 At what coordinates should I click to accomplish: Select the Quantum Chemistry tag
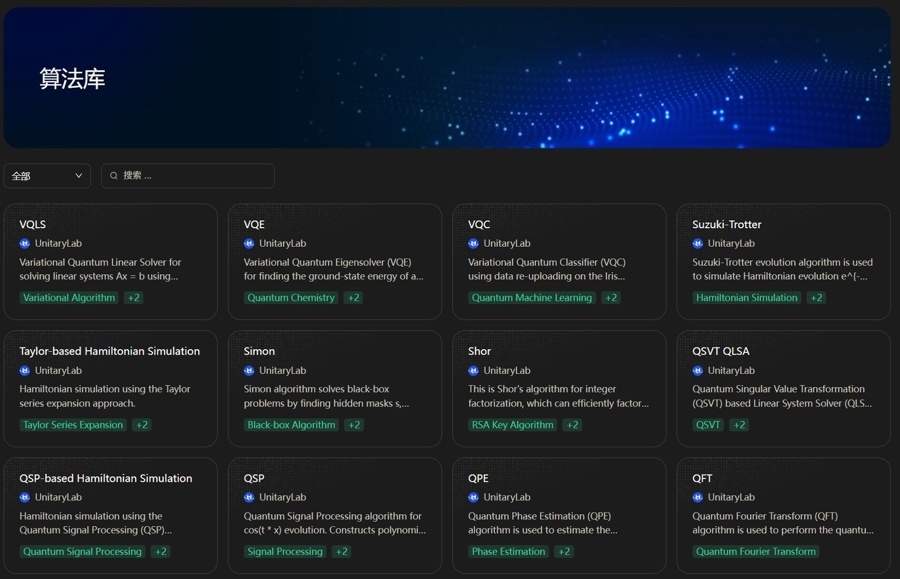pyautogui.click(x=291, y=298)
